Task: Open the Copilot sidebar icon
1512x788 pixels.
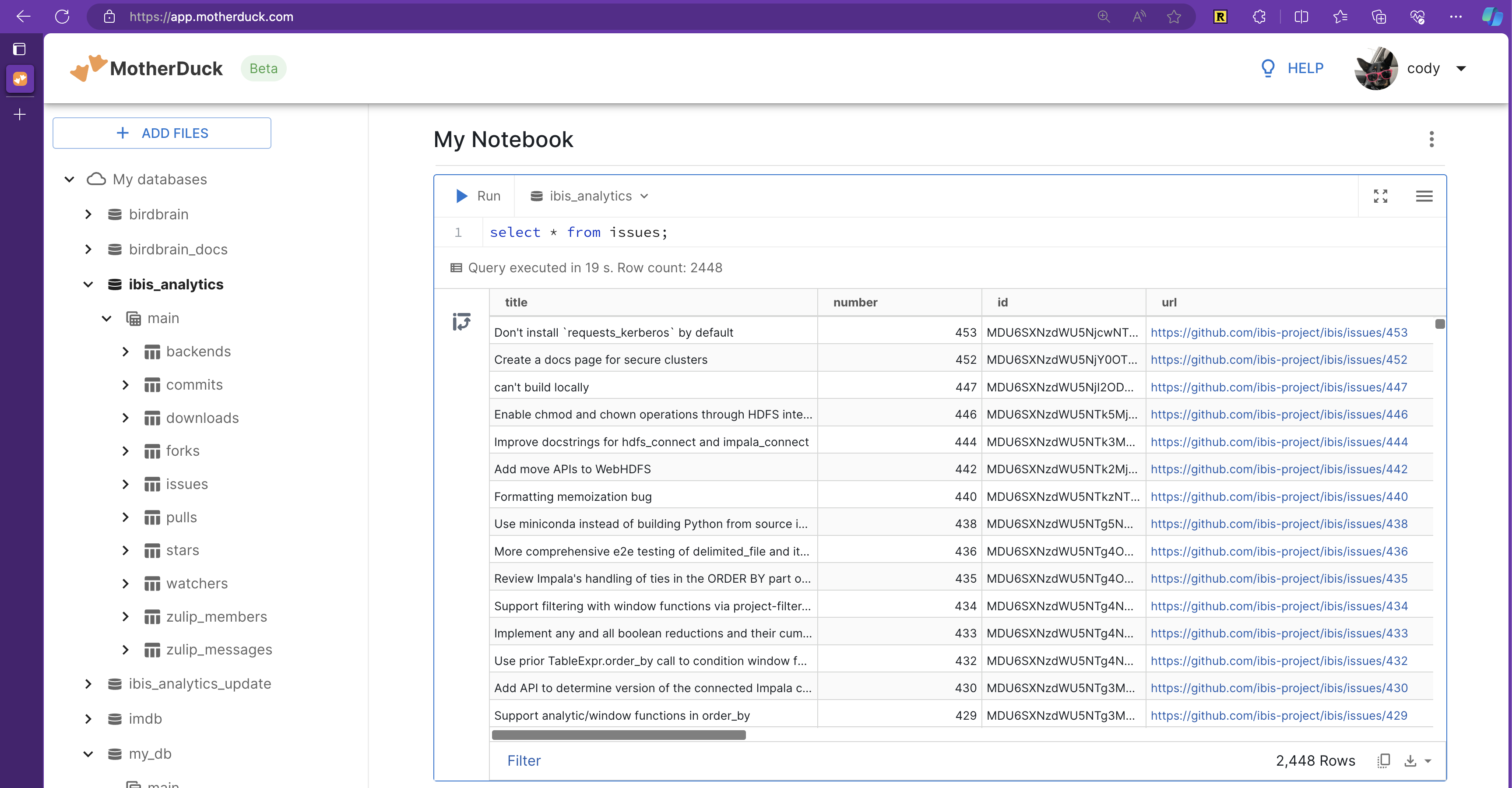Action: click(x=1493, y=17)
